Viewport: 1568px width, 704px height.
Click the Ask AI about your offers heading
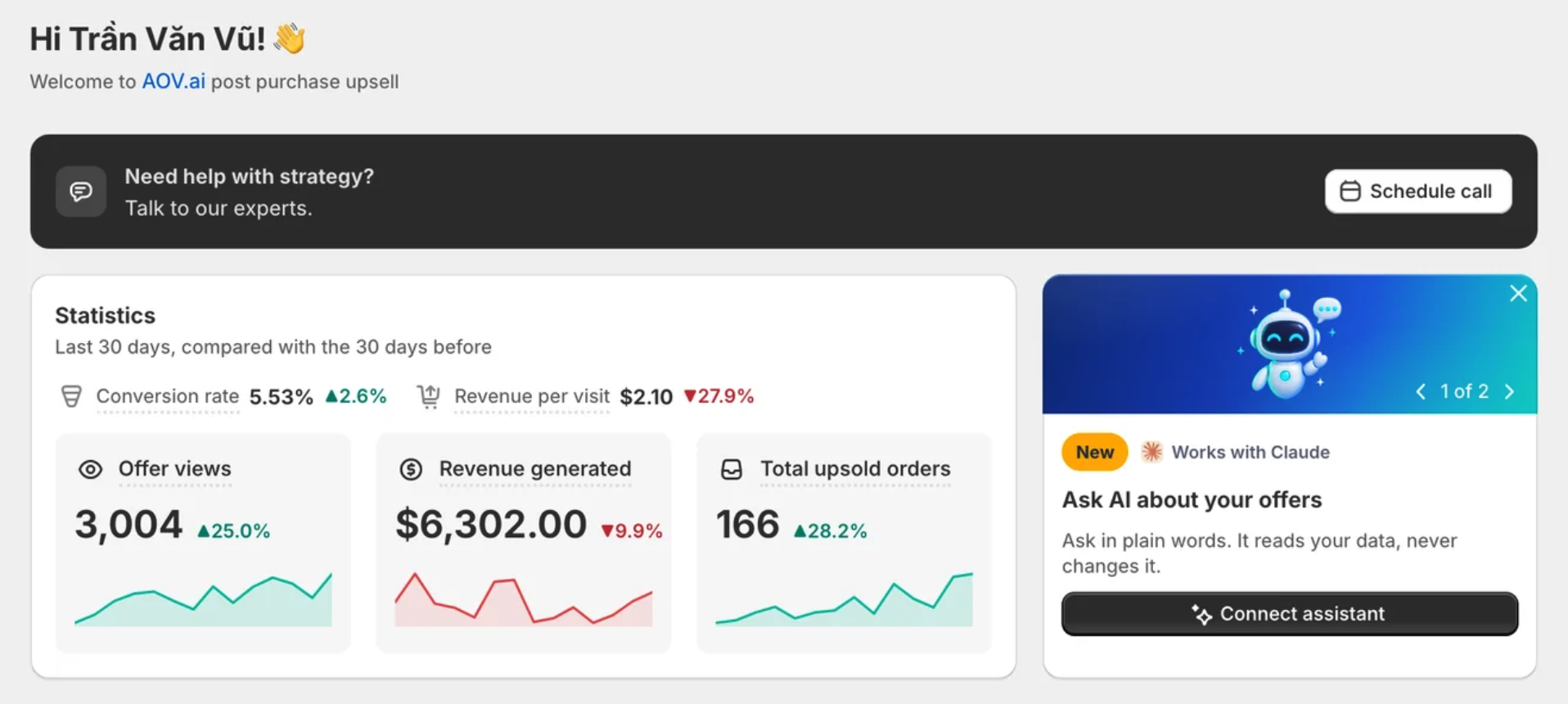(1192, 500)
